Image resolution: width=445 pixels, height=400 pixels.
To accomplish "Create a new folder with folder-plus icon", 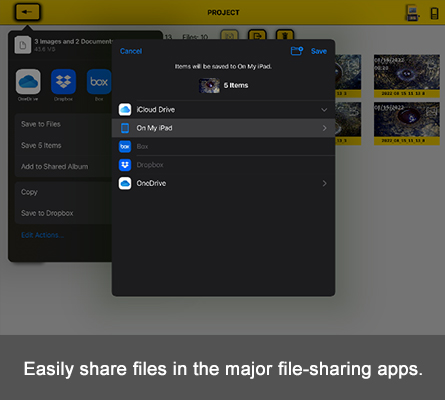I will (x=296, y=51).
